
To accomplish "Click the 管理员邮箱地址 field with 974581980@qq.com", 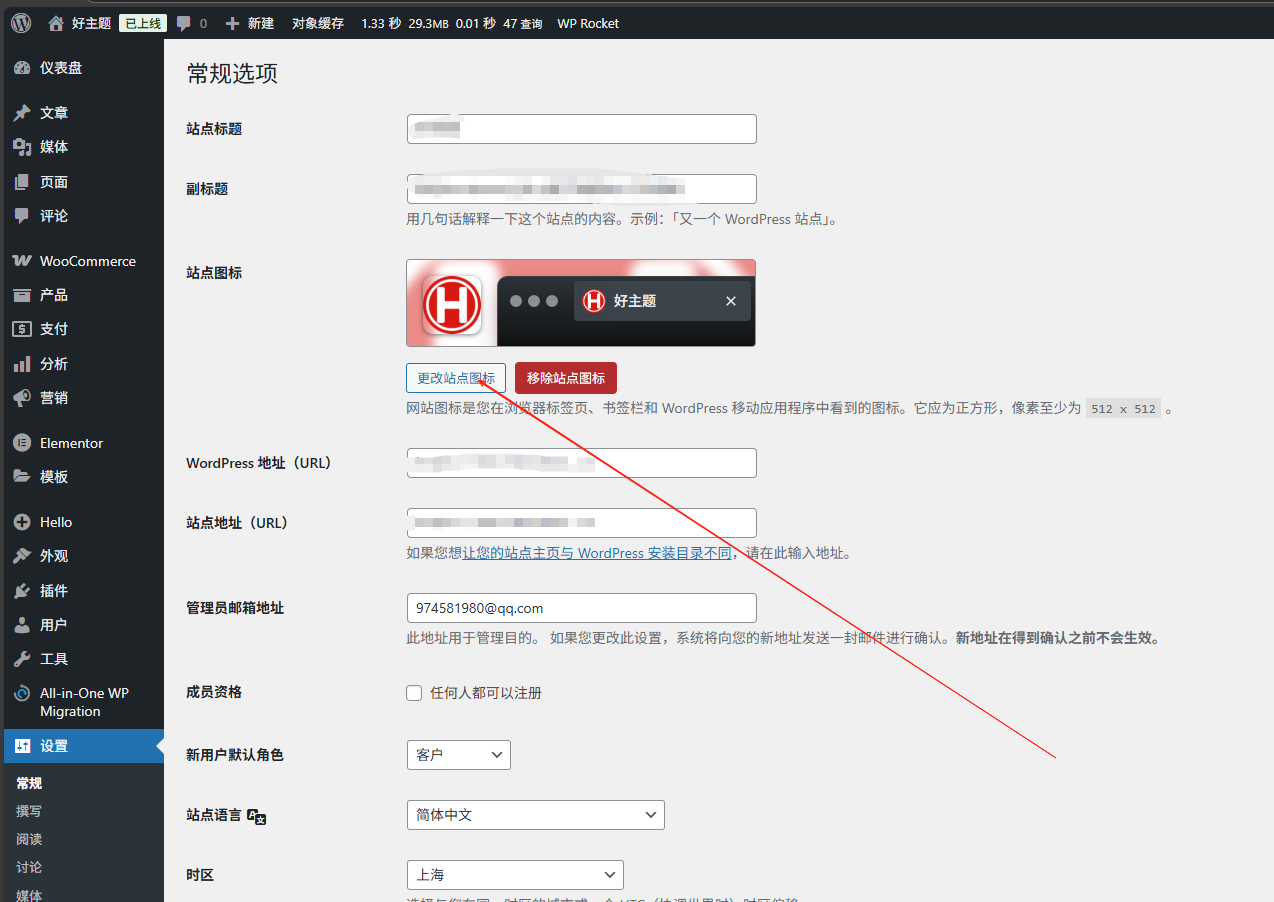I will pos(582,608).
